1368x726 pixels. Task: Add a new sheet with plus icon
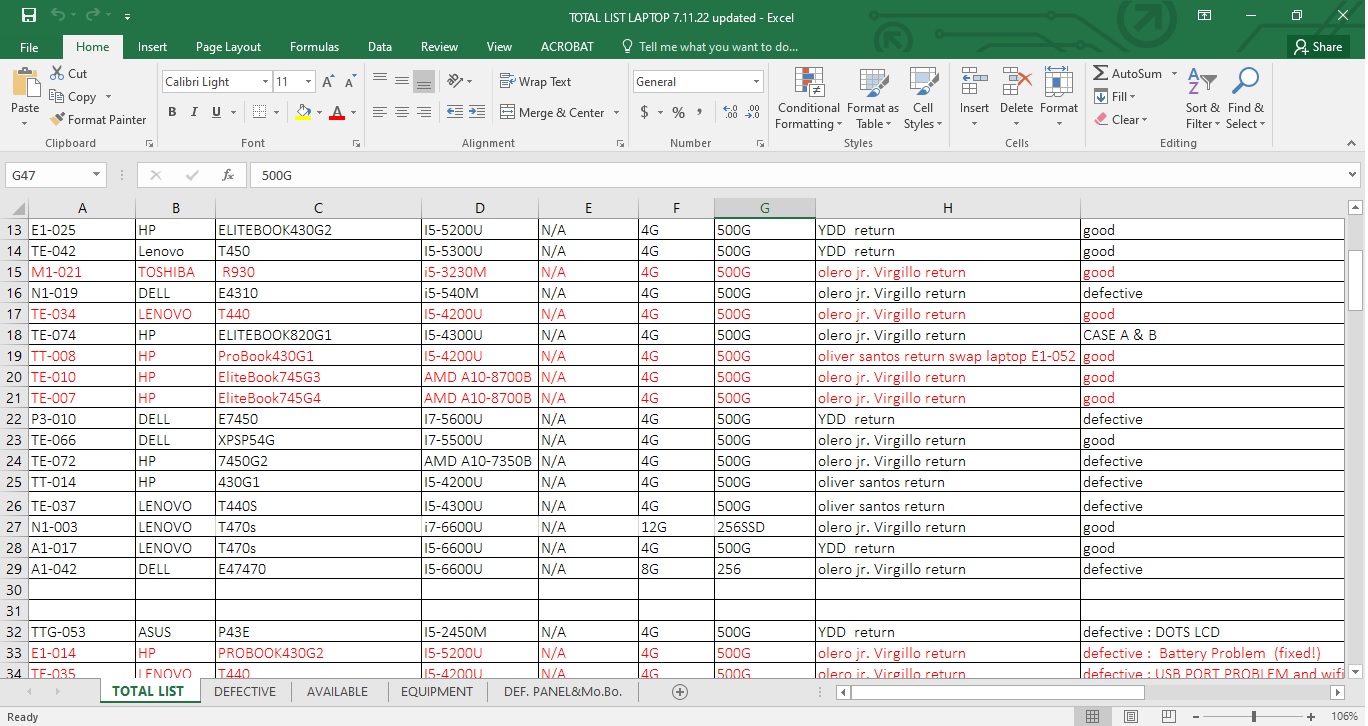coord(680,692)
